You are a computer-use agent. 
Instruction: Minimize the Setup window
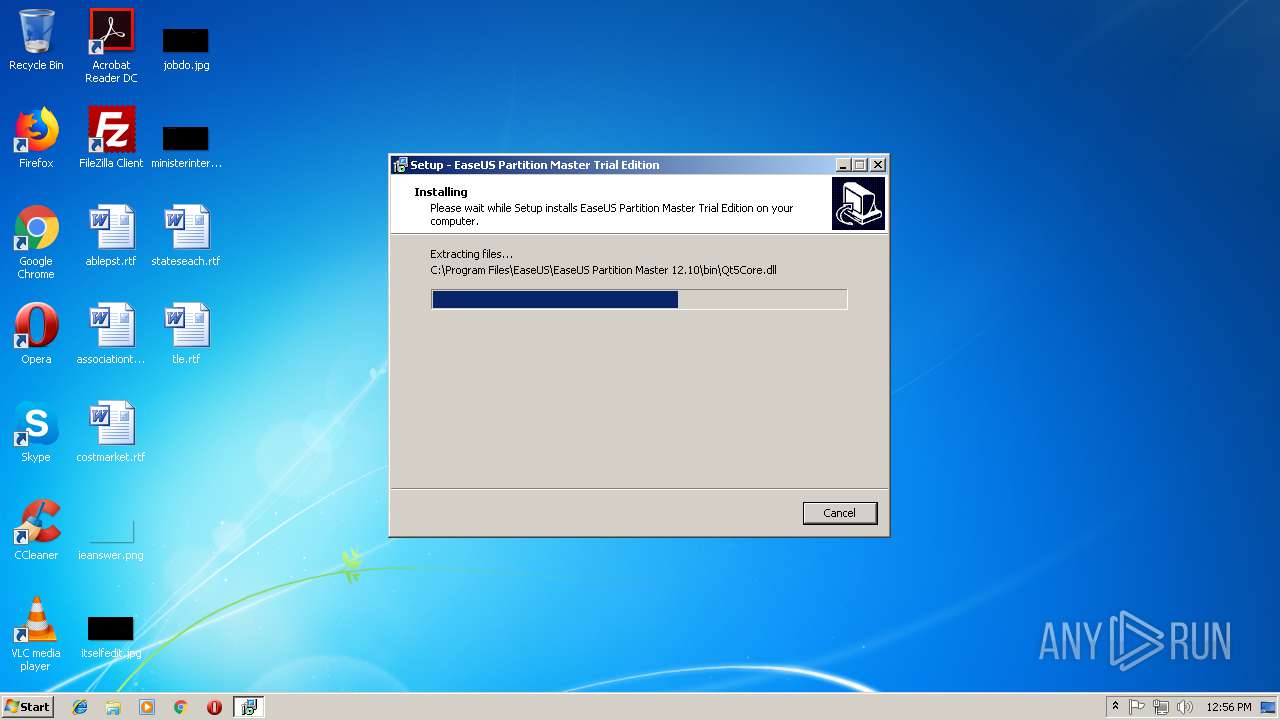(843, 165)
